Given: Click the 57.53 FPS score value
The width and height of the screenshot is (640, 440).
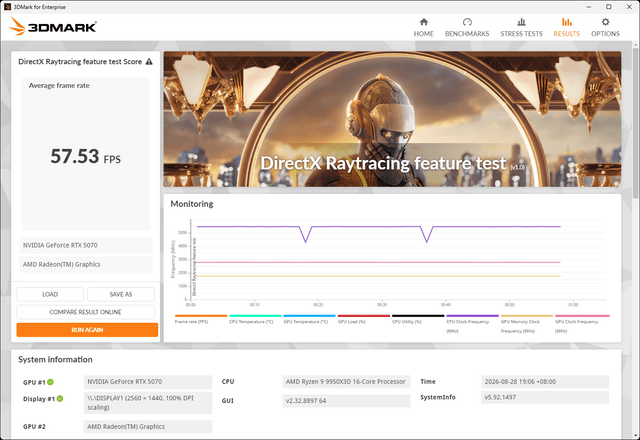Looking at the screenshot, I should [85, 156].
